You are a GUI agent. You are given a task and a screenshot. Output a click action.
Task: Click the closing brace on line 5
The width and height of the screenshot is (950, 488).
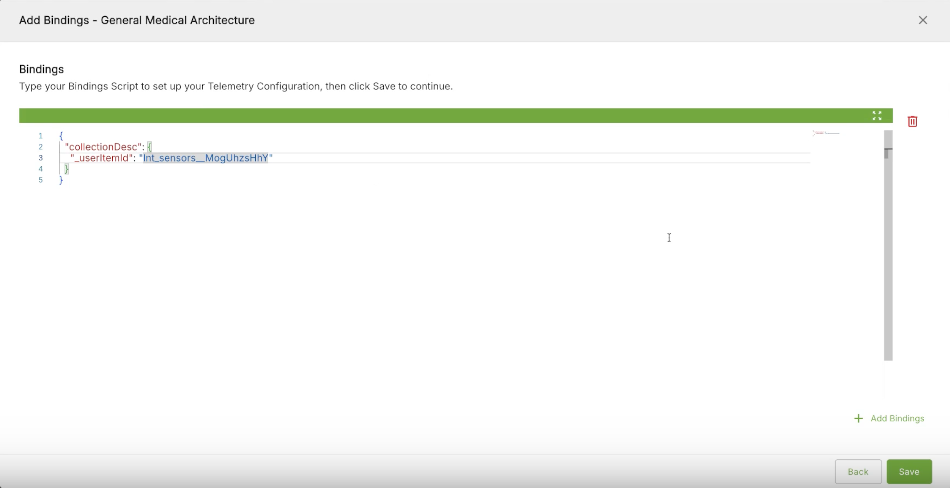pos(61,180)
